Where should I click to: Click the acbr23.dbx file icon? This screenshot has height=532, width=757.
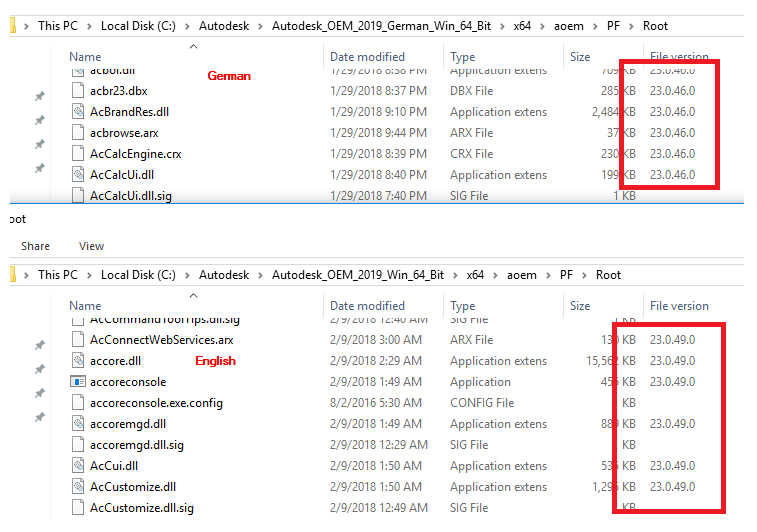click(78, 90)
